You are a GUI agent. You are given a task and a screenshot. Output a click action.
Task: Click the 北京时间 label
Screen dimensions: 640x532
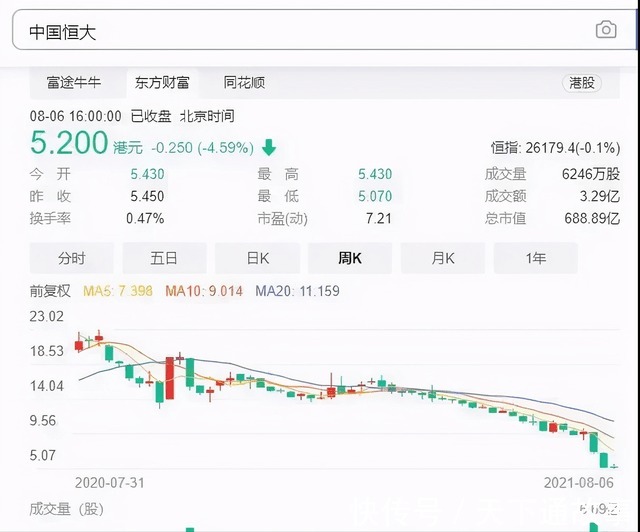(x=207, y=116)
